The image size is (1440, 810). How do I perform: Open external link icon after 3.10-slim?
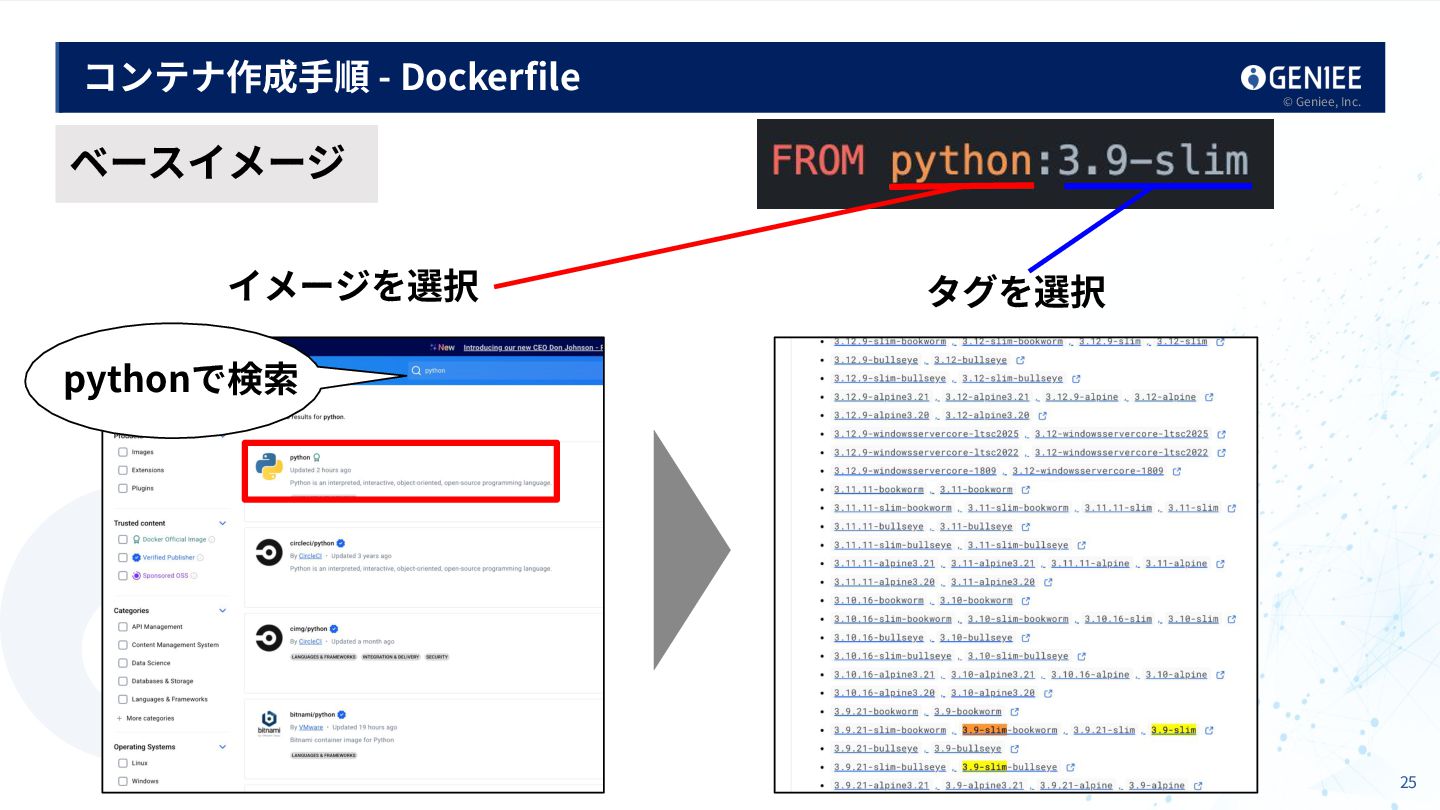click(1232, 619)
